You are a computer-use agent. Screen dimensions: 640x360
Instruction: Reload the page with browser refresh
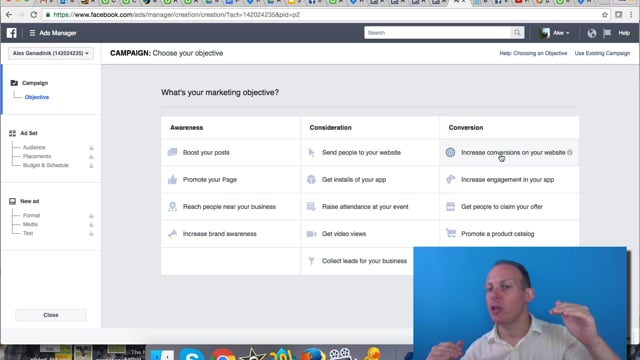click(x=34, y=15)
